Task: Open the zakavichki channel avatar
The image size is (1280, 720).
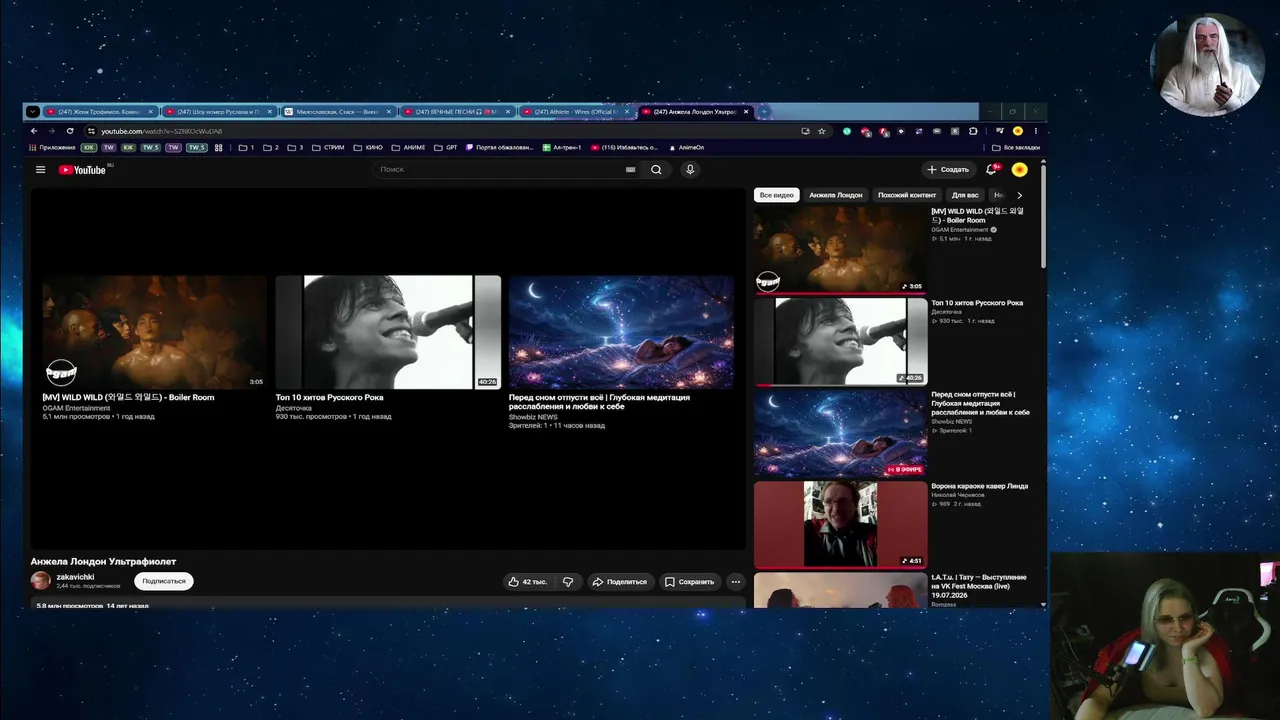Action: pos(40,580)
